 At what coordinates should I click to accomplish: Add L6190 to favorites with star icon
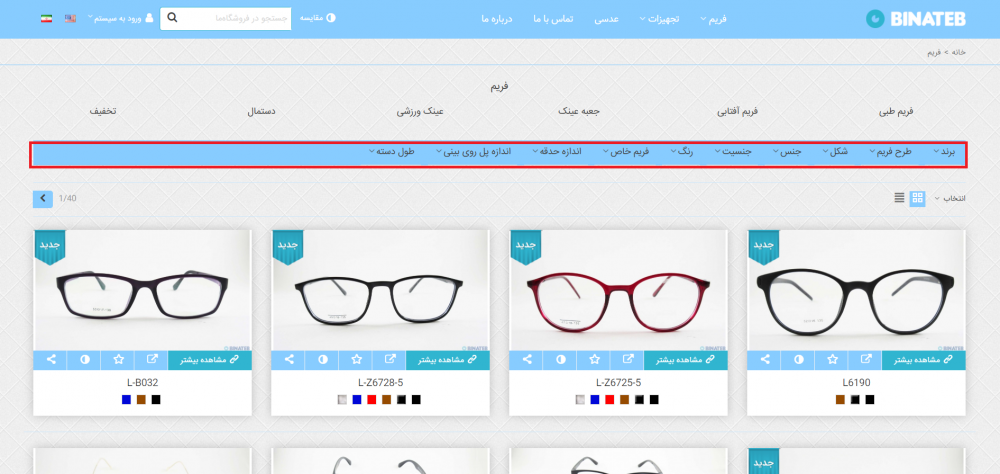(x=832, y=360)
